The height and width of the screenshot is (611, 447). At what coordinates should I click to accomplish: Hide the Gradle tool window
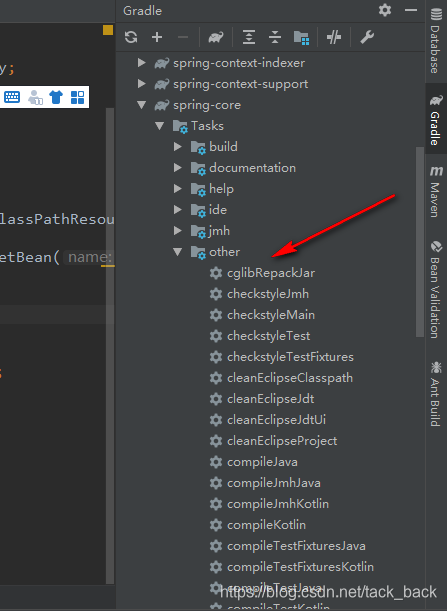point(411,10)
